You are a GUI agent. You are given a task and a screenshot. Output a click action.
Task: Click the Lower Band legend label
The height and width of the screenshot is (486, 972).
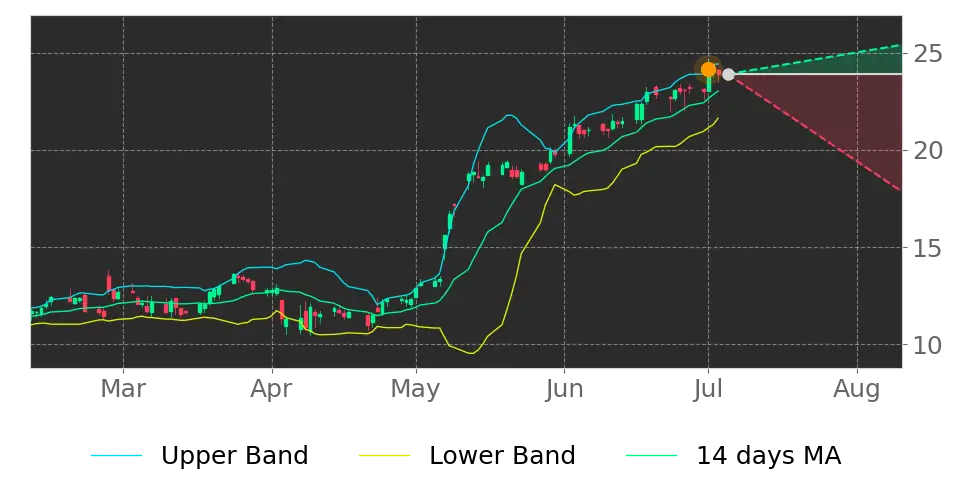pyautogui.click(x=502, y=456)
